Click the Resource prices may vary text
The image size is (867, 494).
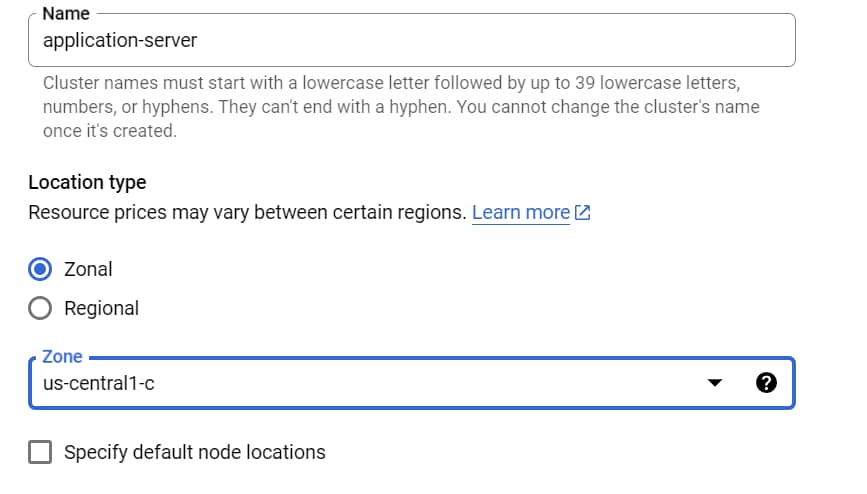pos(248,212)
